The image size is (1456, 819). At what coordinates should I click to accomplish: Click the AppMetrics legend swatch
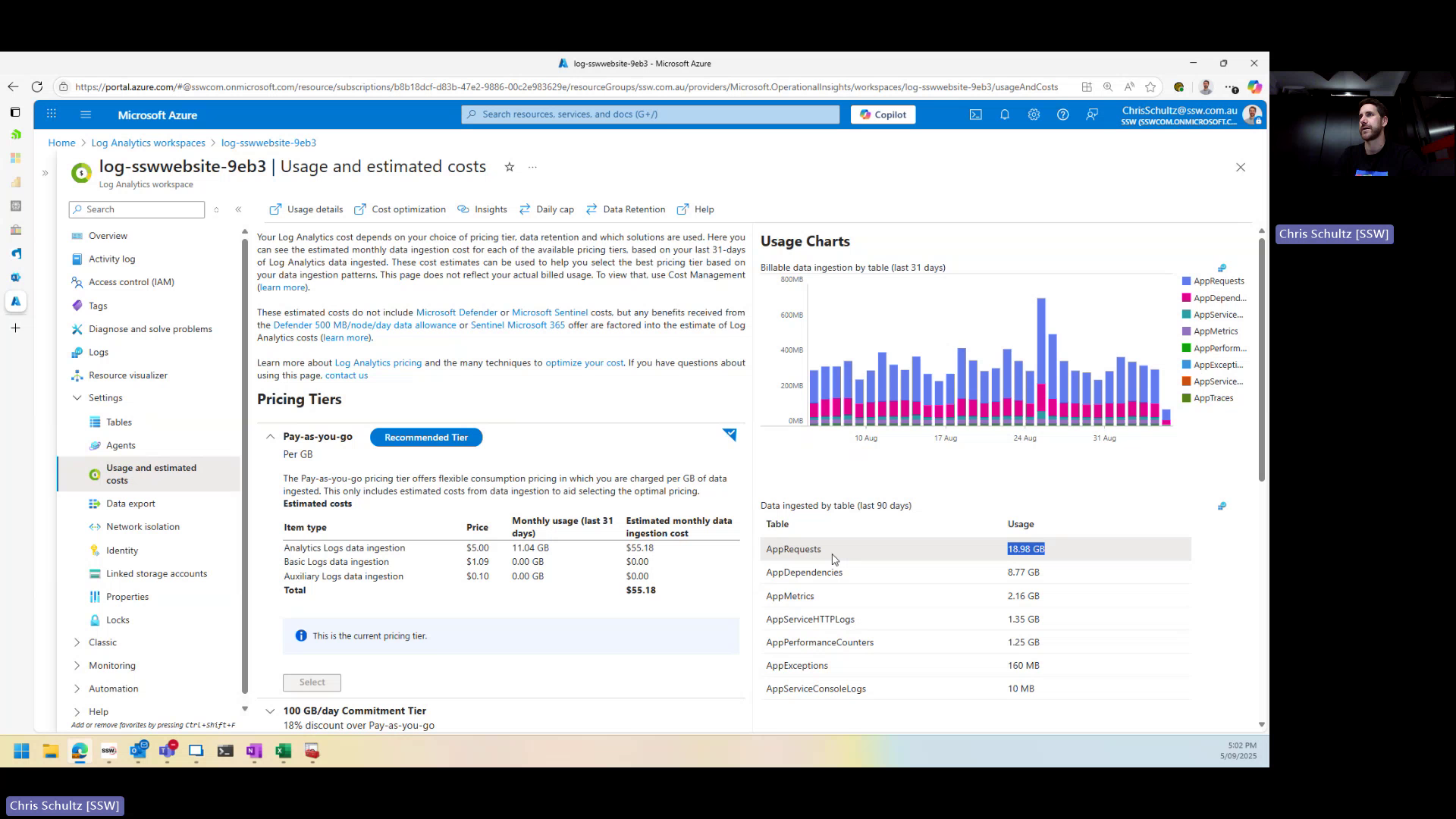pos(1186,331)
